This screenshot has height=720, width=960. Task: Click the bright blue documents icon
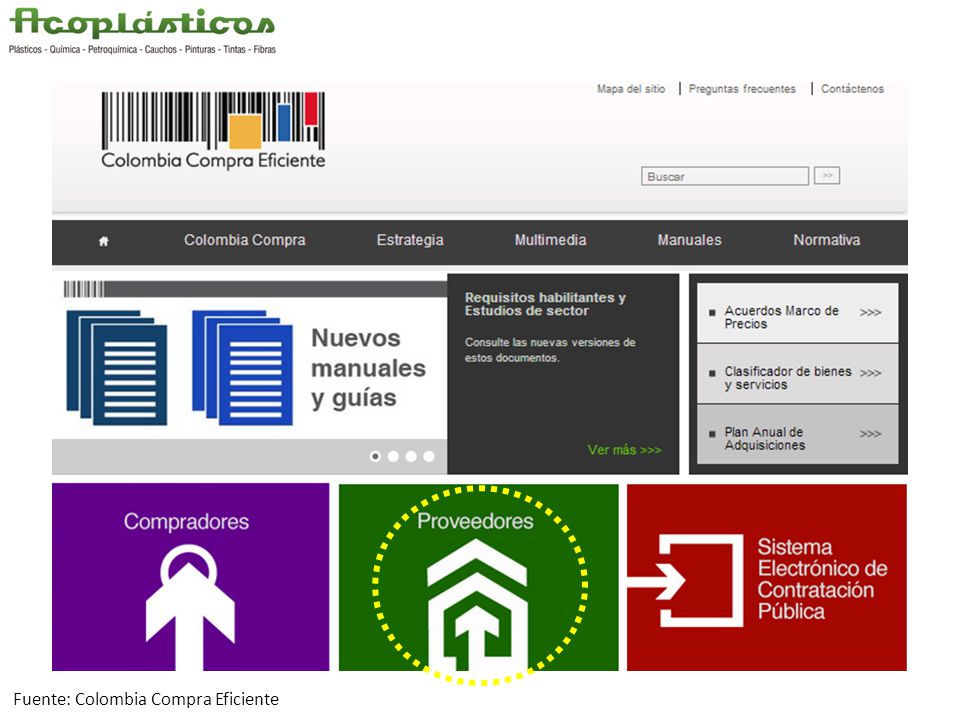[242, 368]
